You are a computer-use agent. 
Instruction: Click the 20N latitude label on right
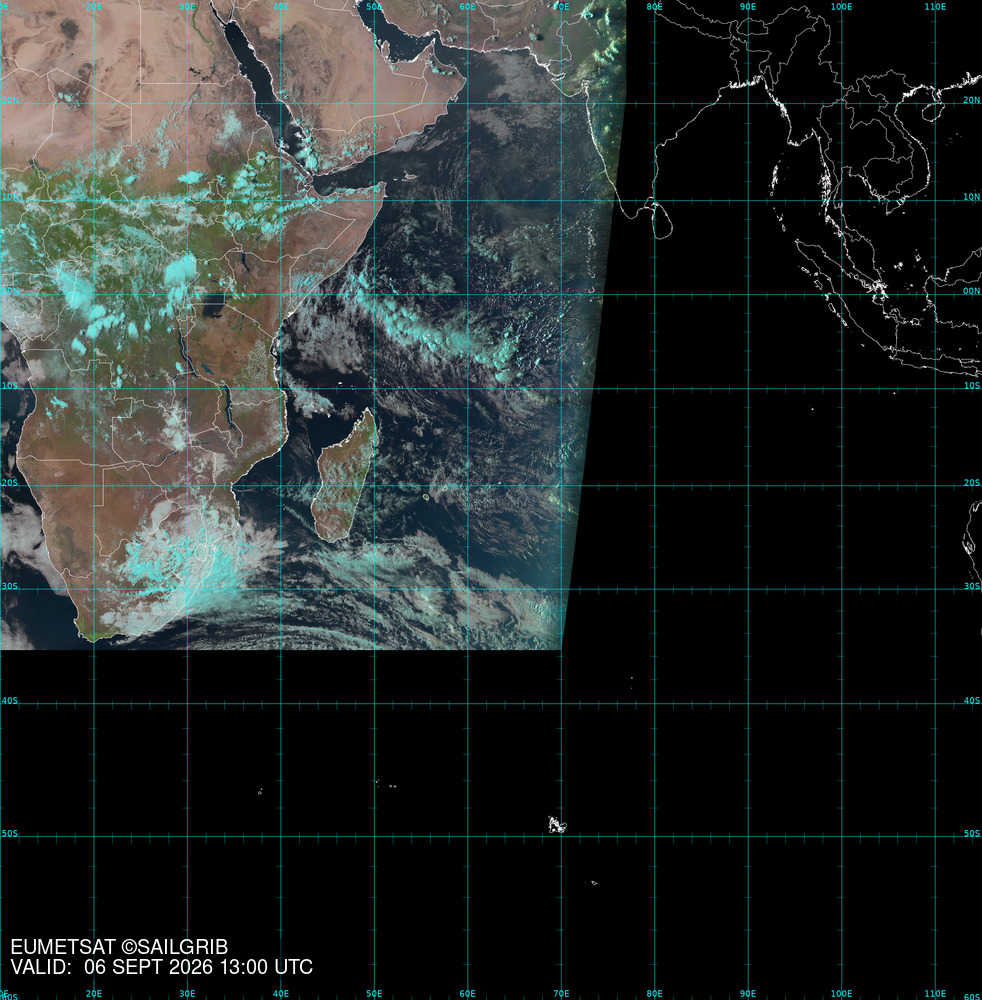coord(971,100)
